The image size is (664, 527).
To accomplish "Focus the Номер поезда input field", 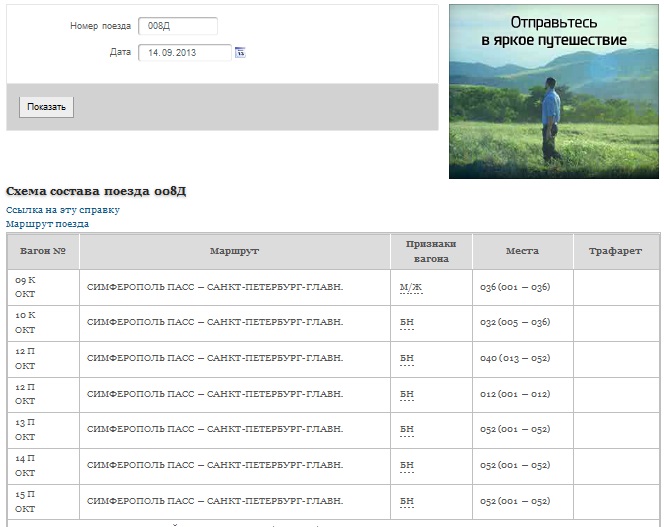I will pos(177,26).
